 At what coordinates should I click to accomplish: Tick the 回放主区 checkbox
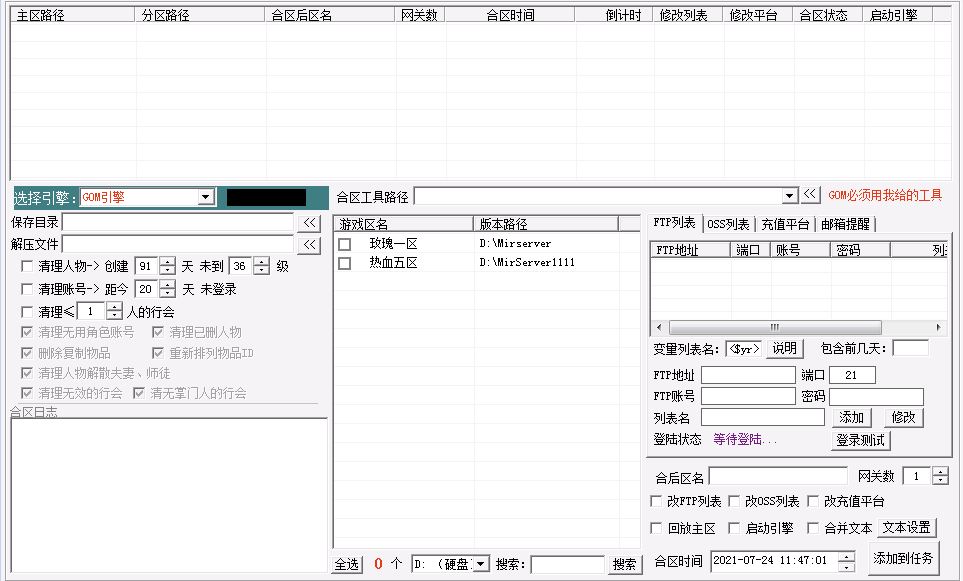pos(656,528)
